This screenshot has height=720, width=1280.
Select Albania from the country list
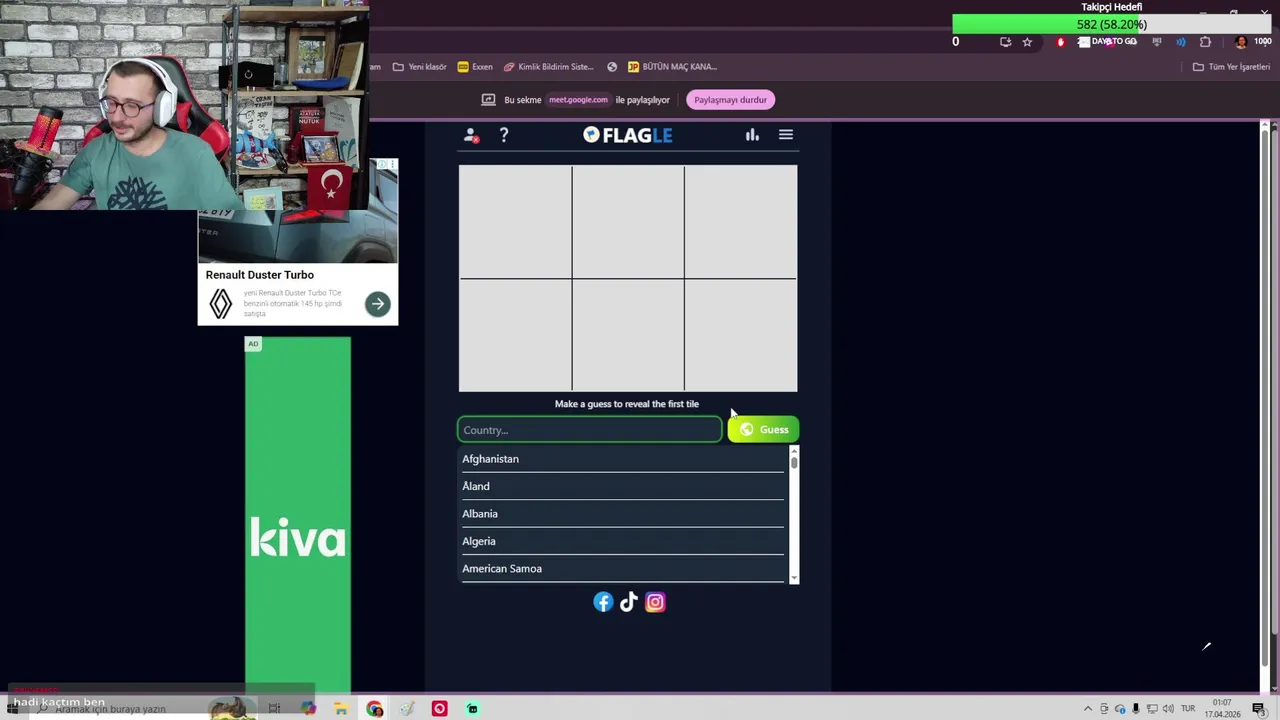622,514
